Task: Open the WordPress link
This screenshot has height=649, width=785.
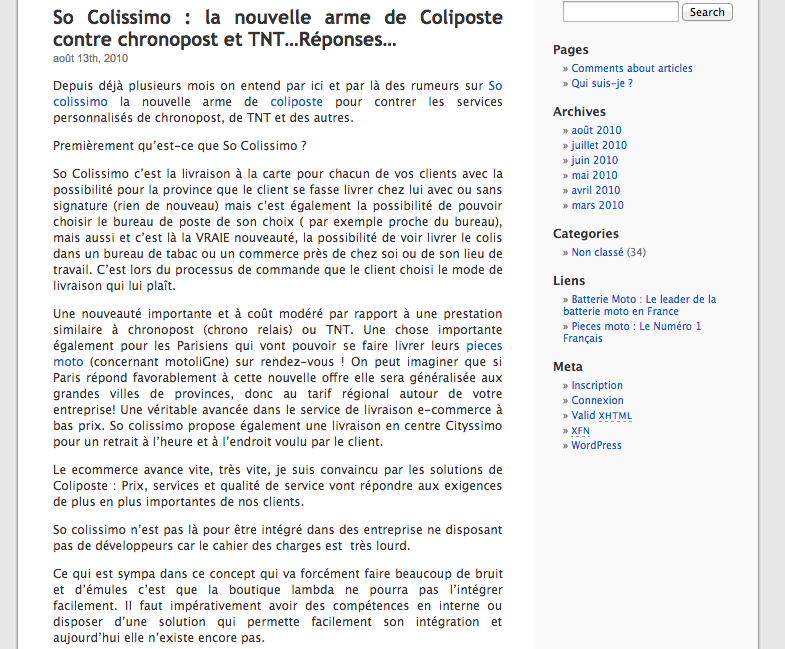Action: point(596,445)
